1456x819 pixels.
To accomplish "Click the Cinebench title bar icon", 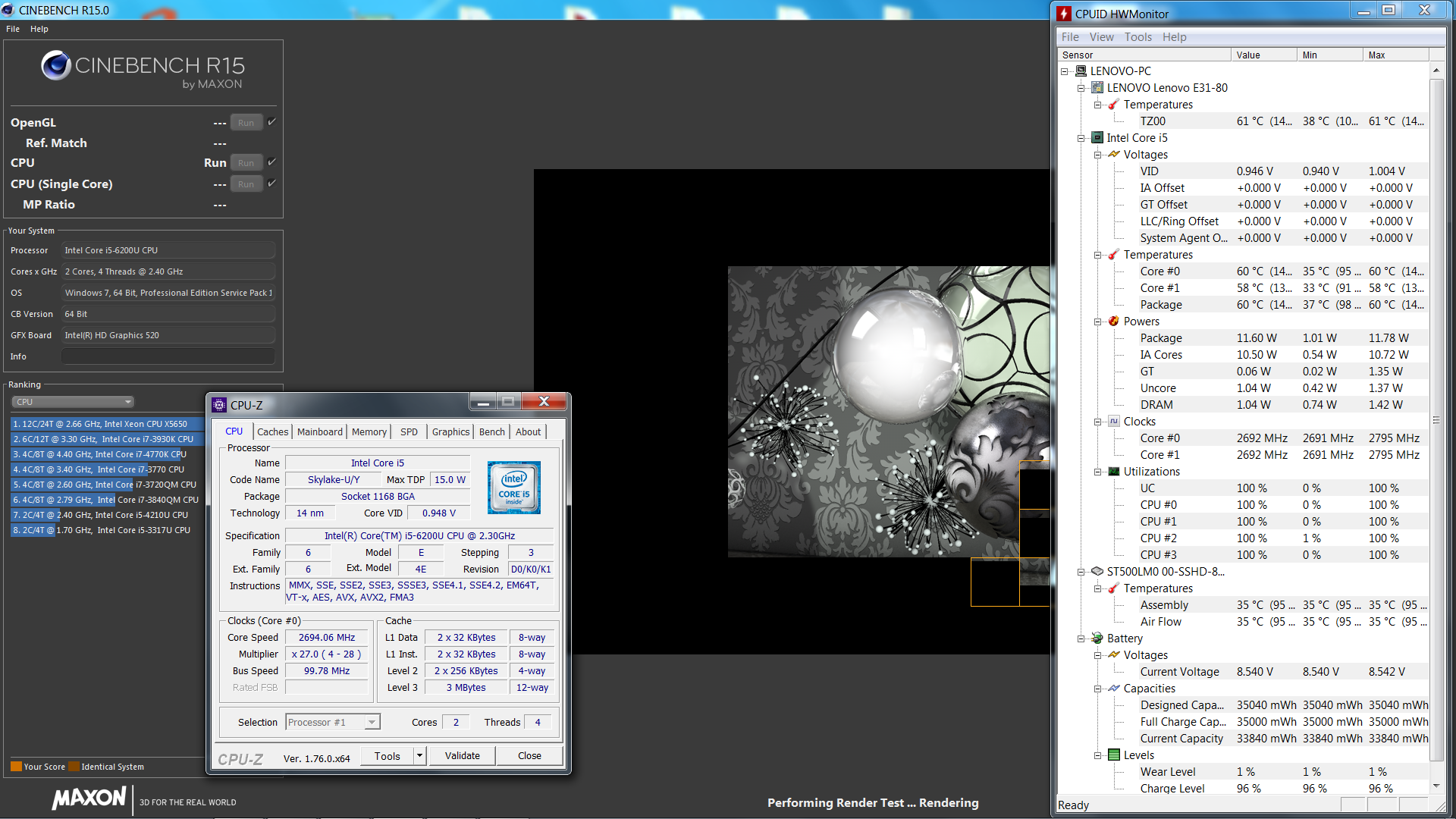I will [8, 10].
